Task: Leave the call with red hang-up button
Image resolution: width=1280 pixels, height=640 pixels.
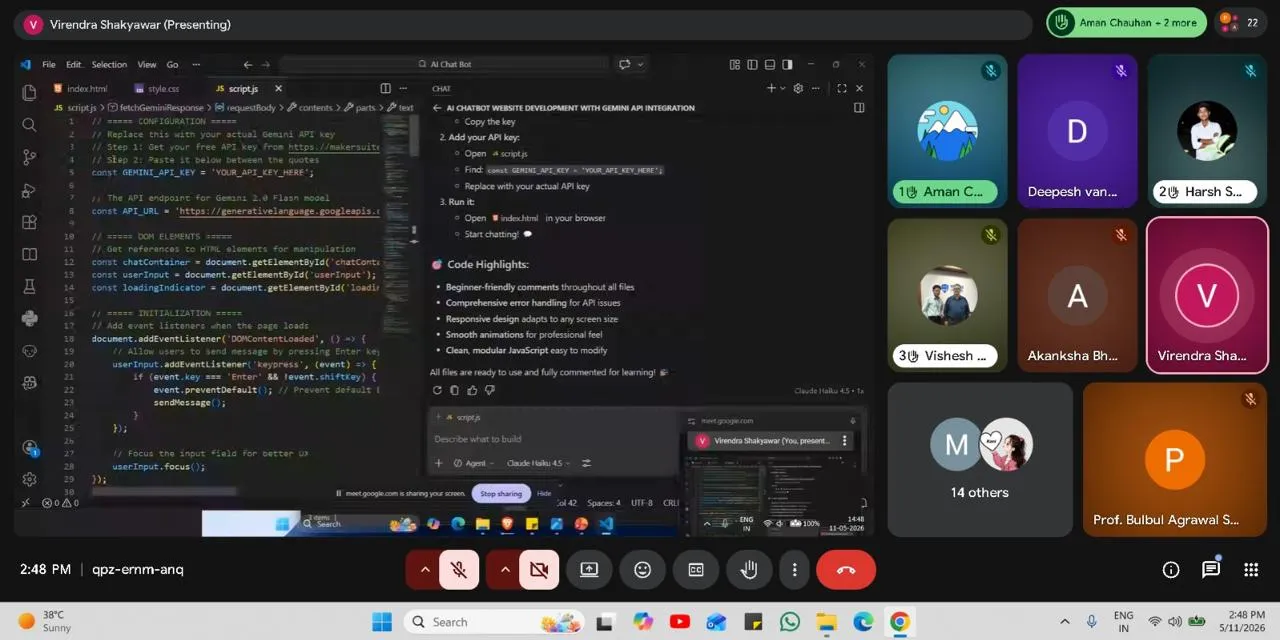Action: click(x=846, y=570)
